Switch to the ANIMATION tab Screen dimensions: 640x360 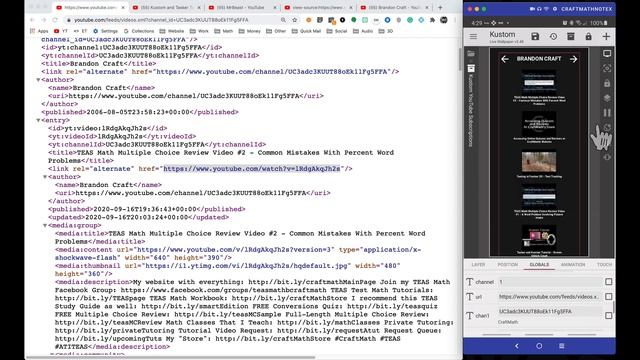tap(573, 264)
